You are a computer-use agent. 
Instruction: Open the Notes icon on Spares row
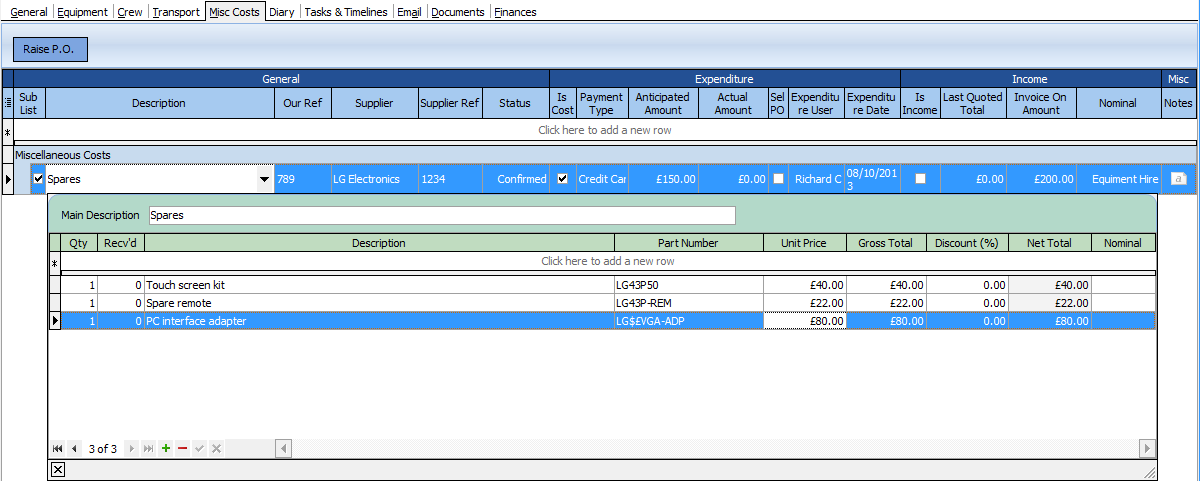click(x=1178, y=179)
